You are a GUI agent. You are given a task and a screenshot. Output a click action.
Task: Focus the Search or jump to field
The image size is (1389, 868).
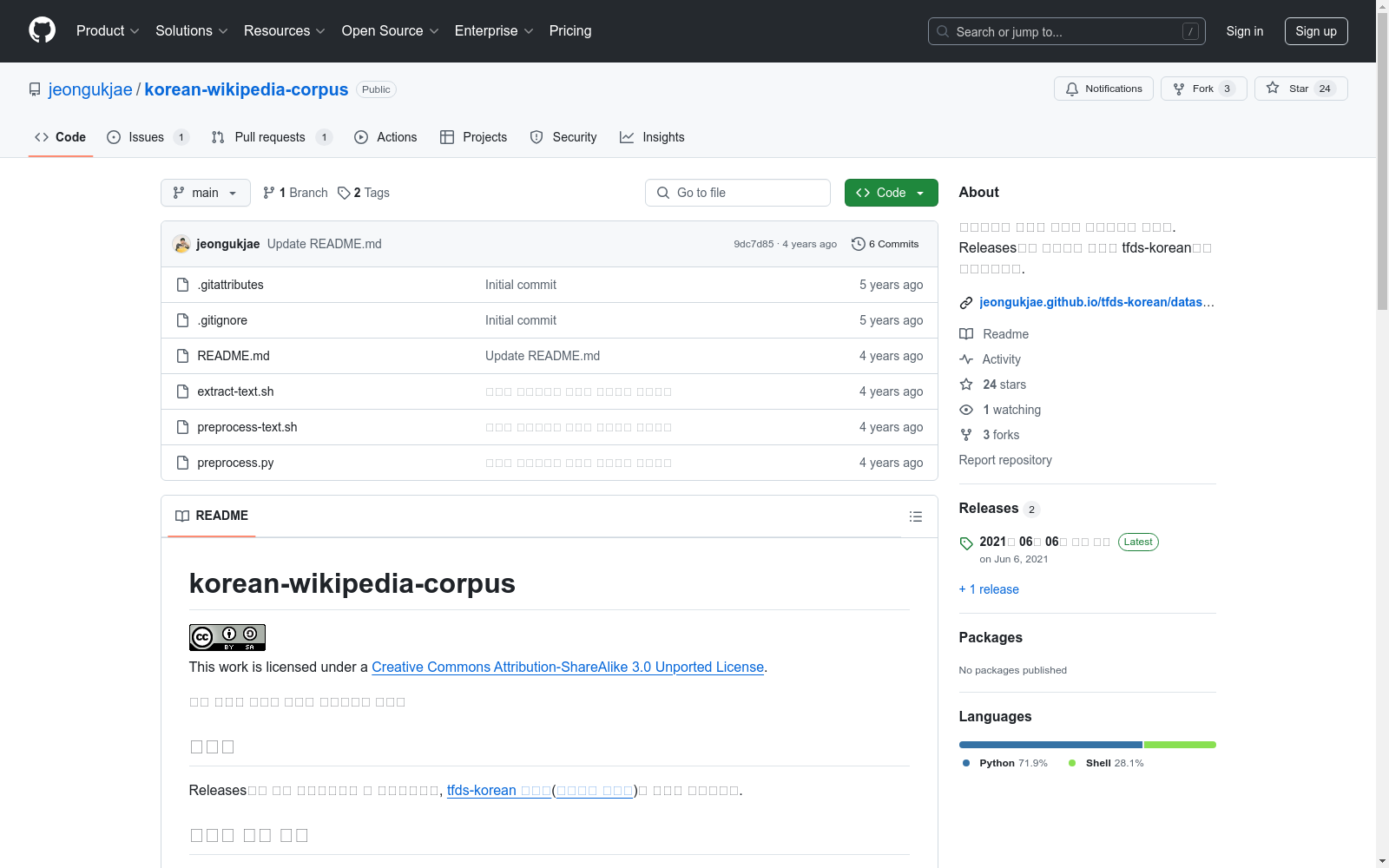1067,31
